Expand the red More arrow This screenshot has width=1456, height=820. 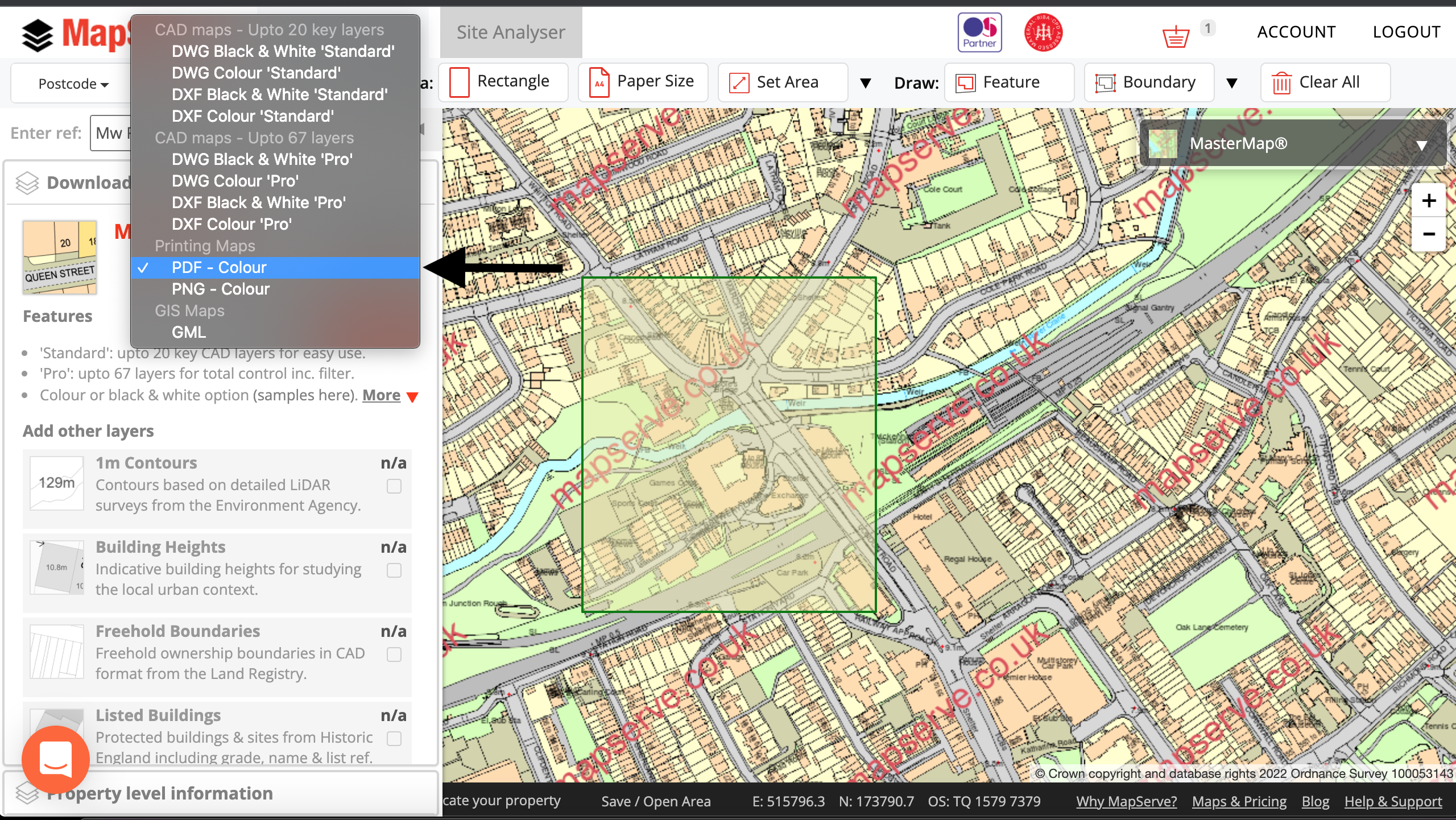point(413,397)
